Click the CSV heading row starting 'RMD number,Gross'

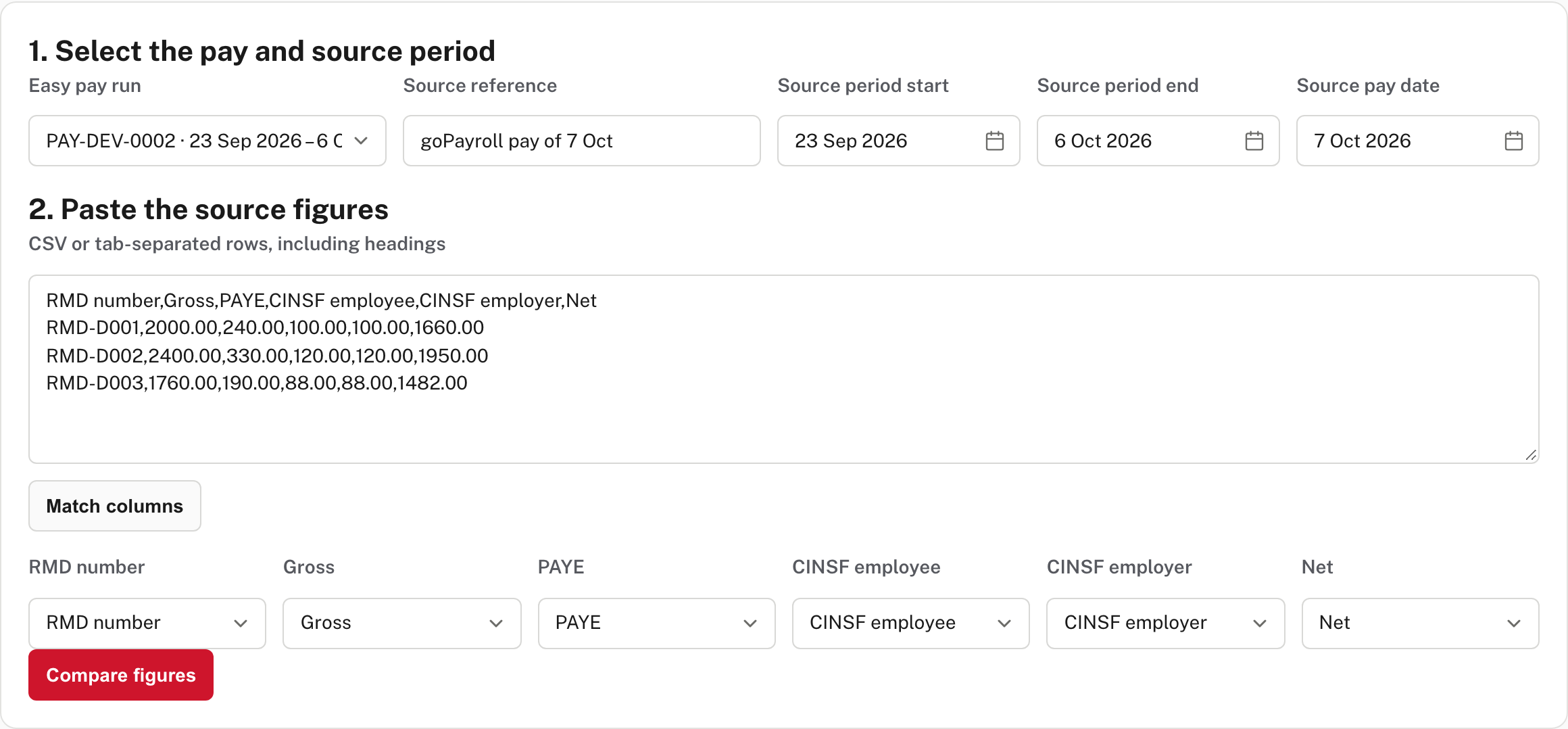321,301
